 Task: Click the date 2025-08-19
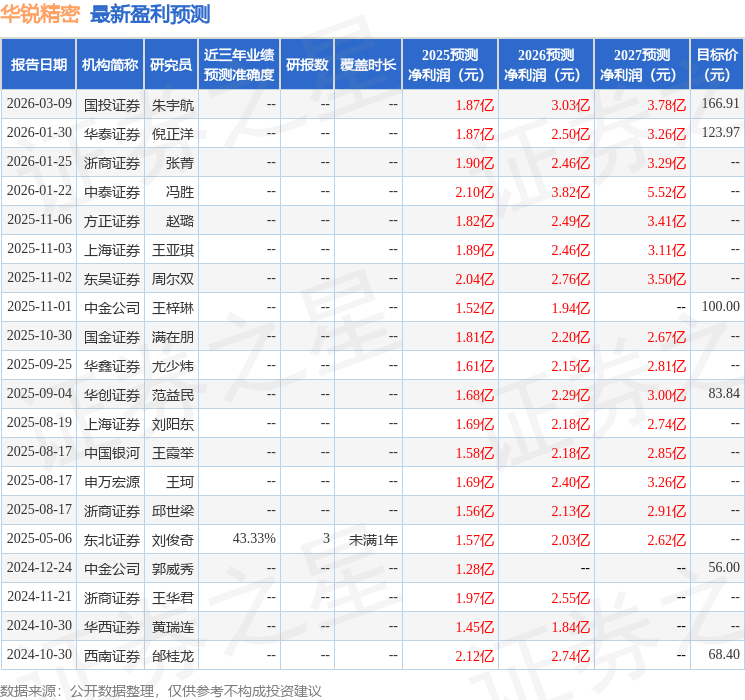click(x=39, y=422)
